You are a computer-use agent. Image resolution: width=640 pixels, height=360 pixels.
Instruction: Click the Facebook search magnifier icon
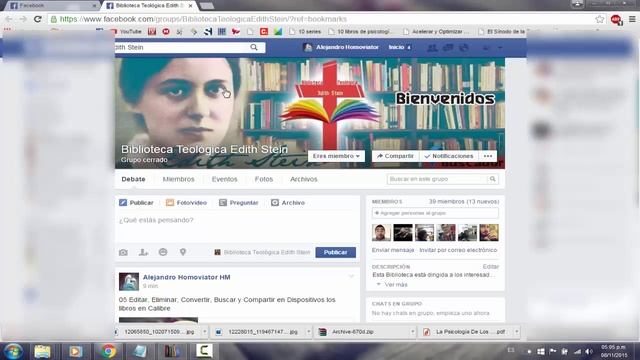point(254,47)
